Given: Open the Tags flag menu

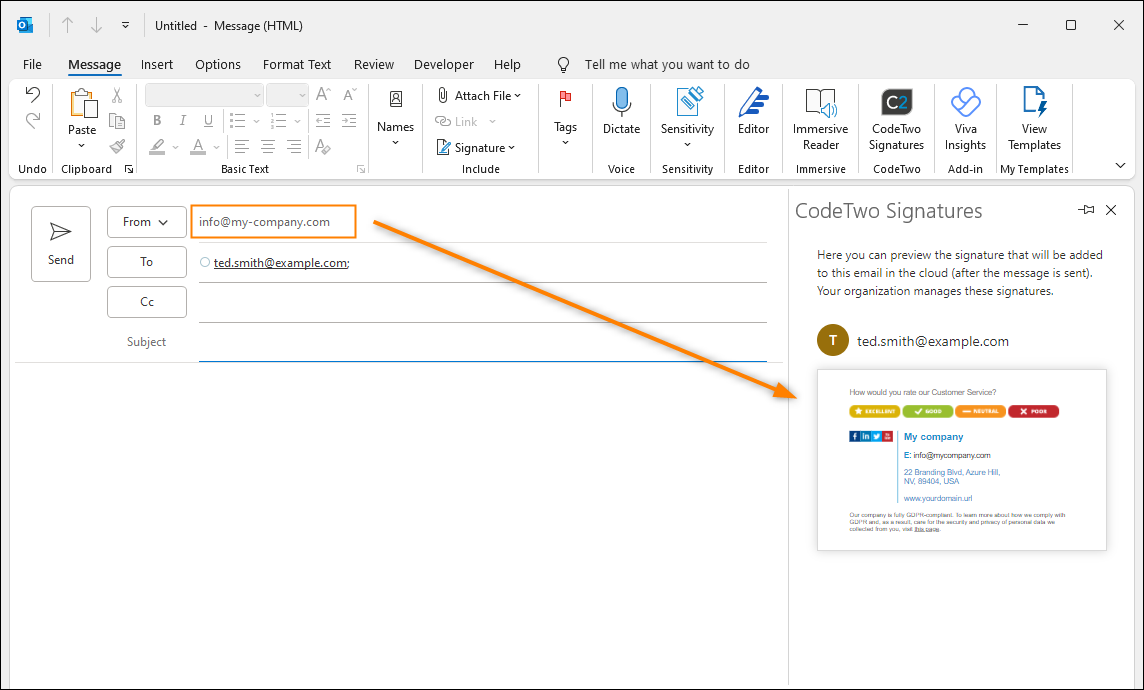Looking at the screenshot, I should [x=565, y=117].
